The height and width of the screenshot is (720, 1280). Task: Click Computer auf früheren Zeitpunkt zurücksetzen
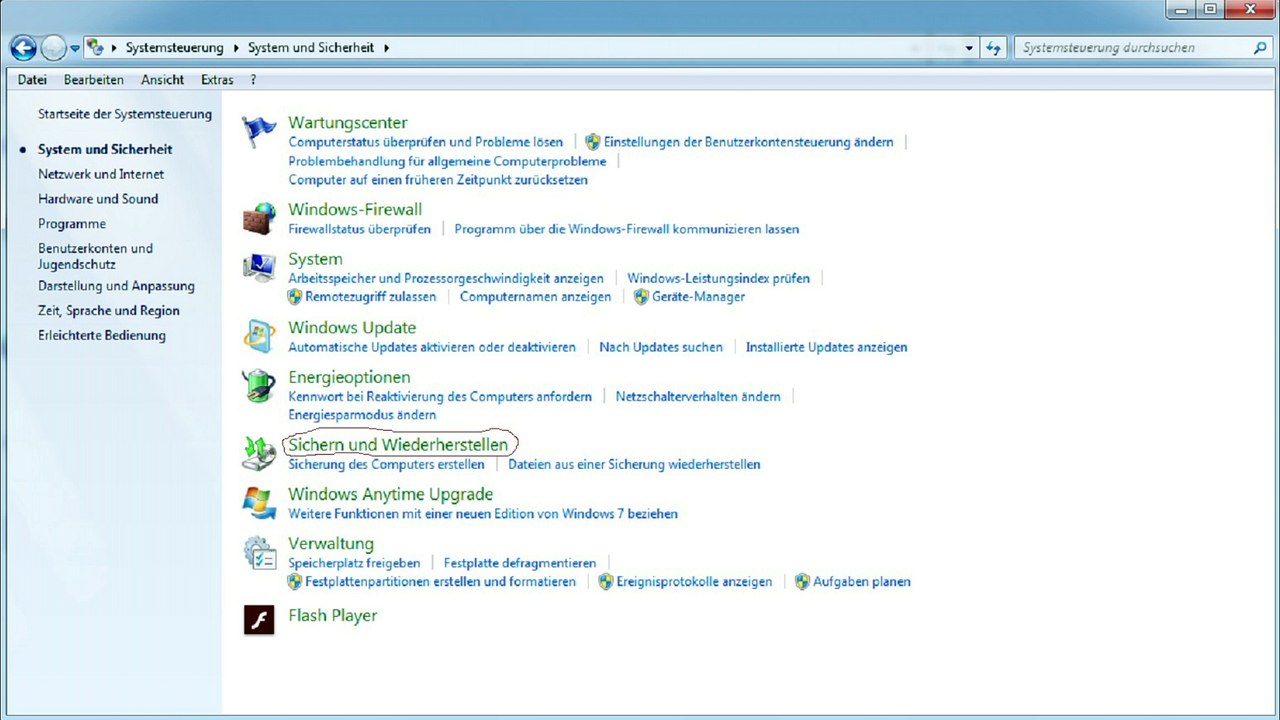(x=438, y=180)
